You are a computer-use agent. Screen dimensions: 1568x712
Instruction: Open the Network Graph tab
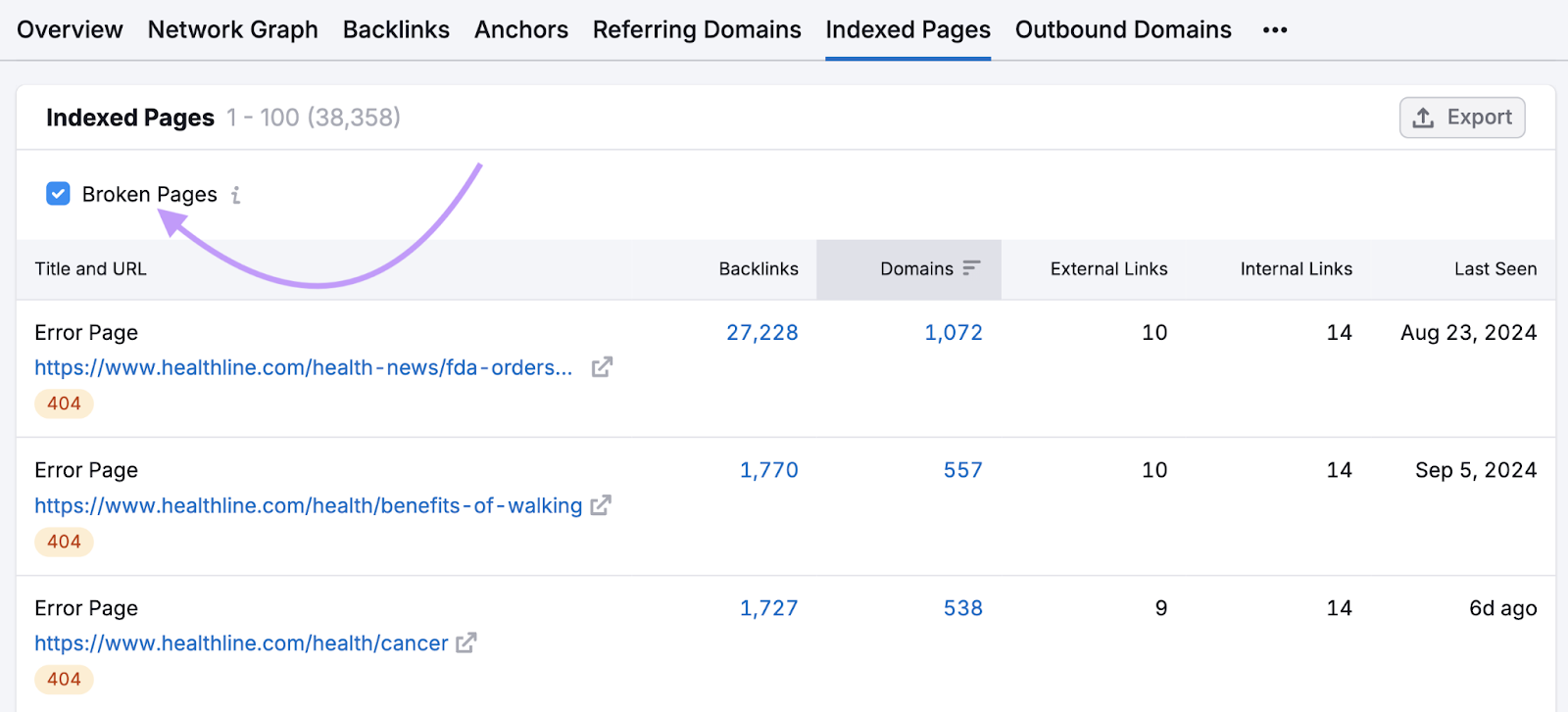232,30
